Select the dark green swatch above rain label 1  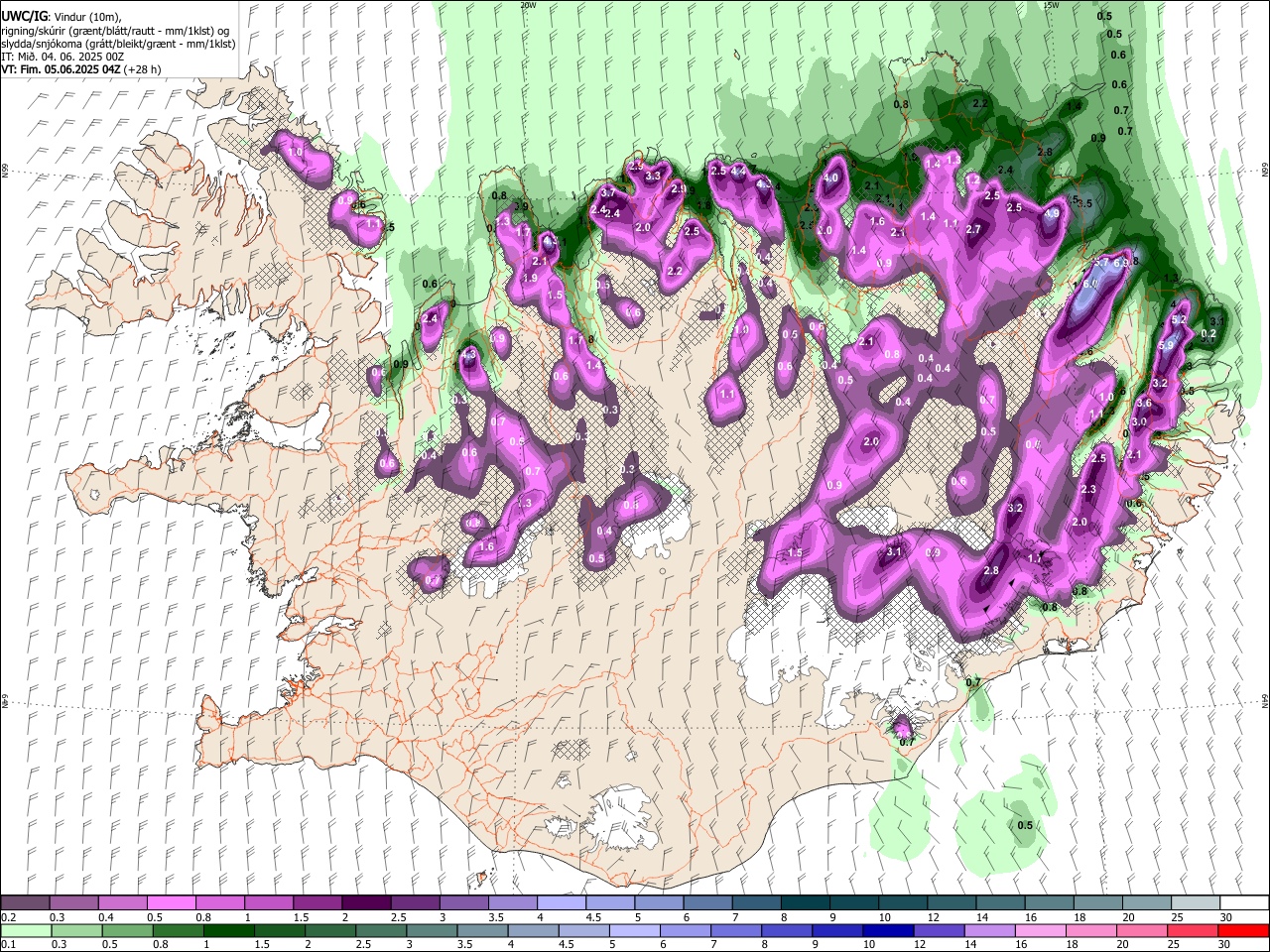pos(228,930)
